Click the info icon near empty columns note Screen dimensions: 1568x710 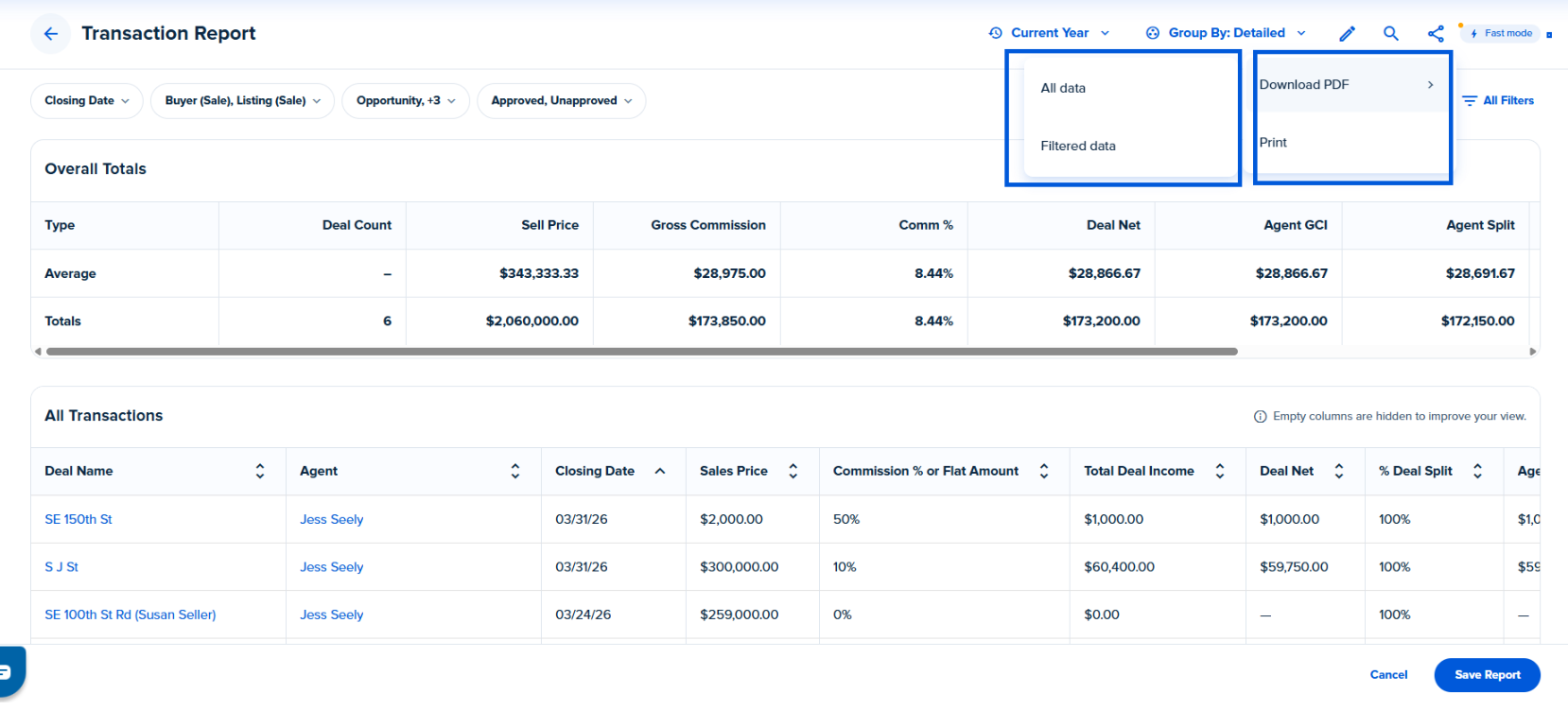coord(1260,417)
